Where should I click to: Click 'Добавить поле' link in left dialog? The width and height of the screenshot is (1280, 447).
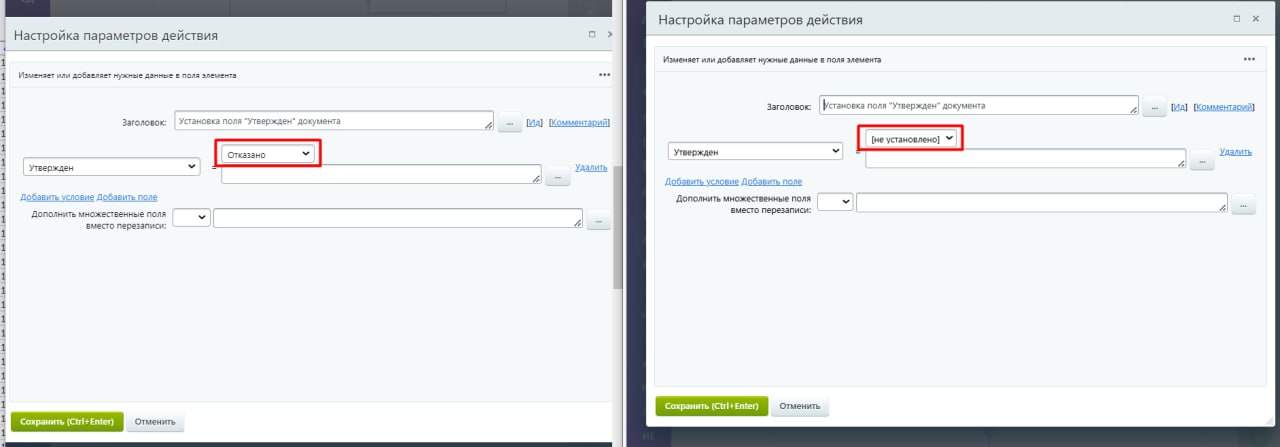[x=127, y=197]
